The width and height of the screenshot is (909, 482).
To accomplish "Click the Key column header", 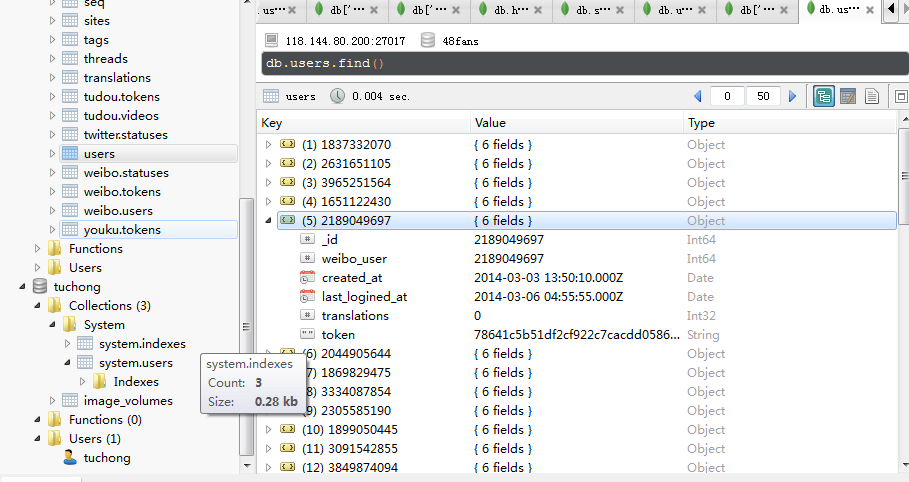I will (x=363, y=123).
